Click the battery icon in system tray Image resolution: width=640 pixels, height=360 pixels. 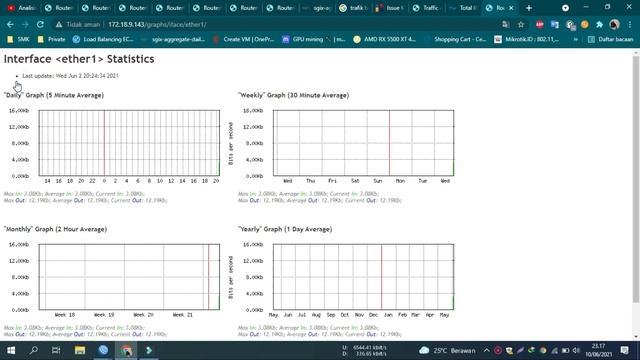coord(565,350)
